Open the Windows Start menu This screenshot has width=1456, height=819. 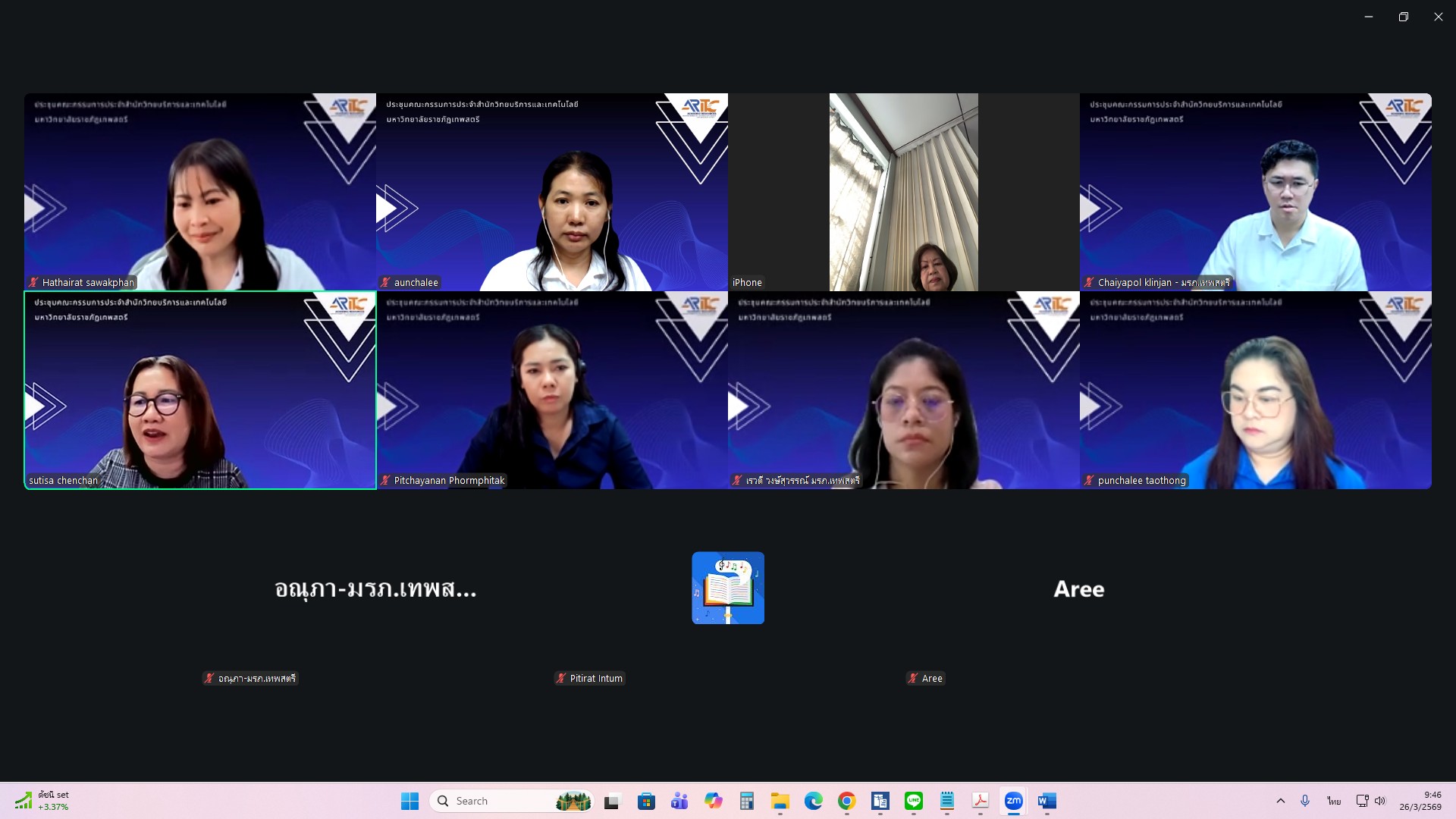coord(409,801)
